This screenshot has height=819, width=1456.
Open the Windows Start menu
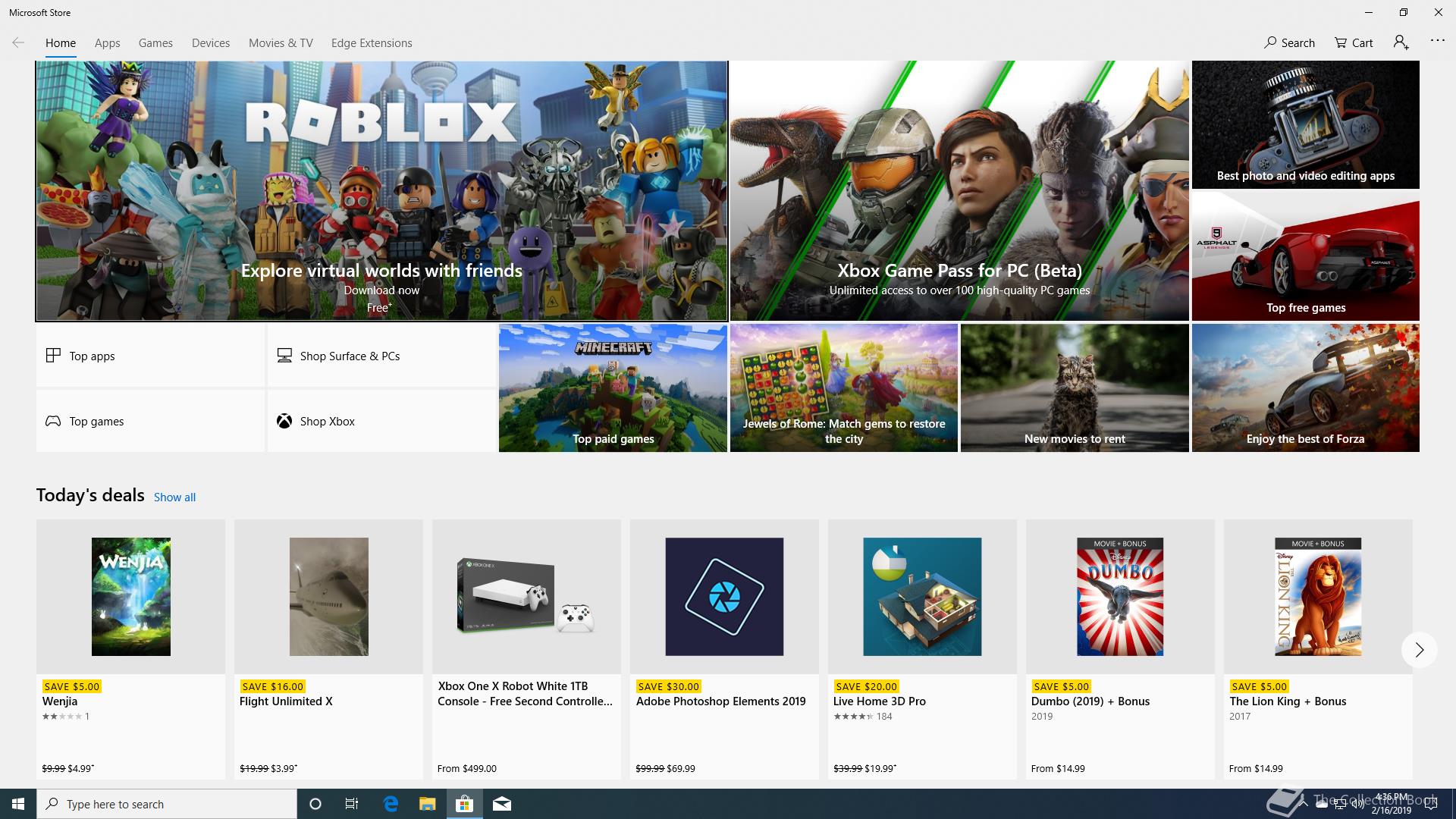tap(18, 804)
